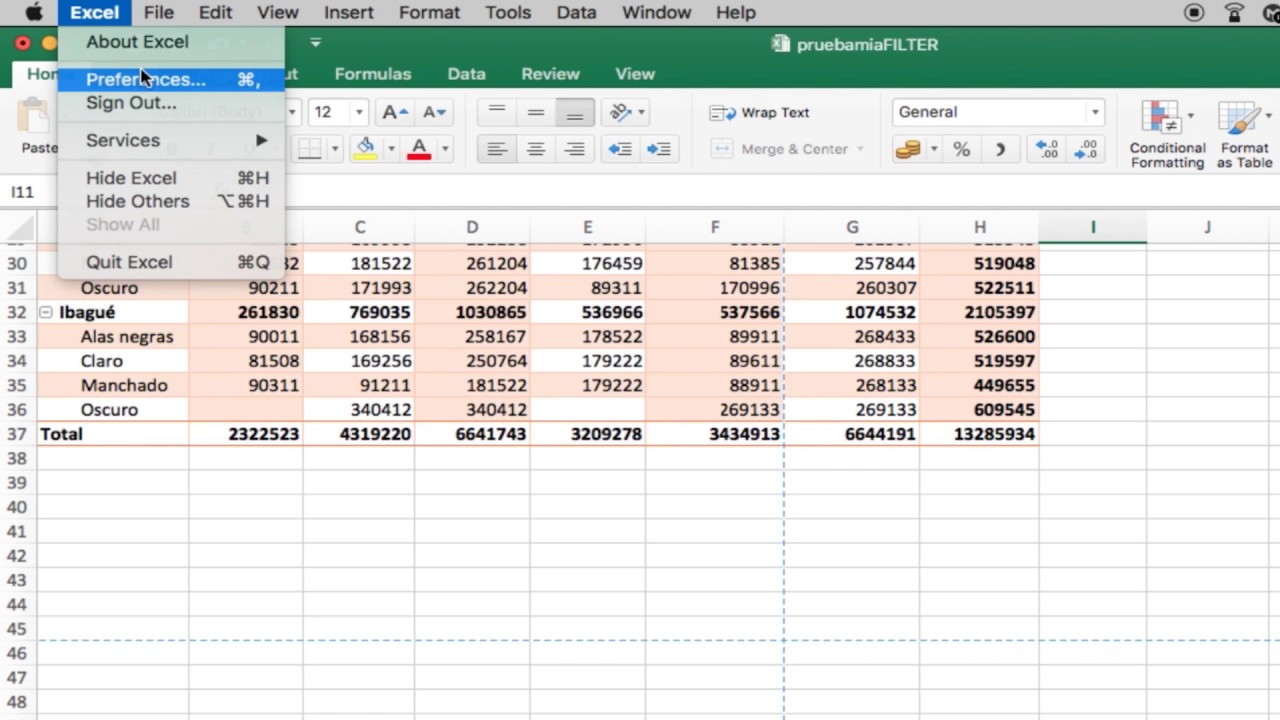Apply comma style format
Viewport: 1280px width, 720px height.
click(1000, 149)
